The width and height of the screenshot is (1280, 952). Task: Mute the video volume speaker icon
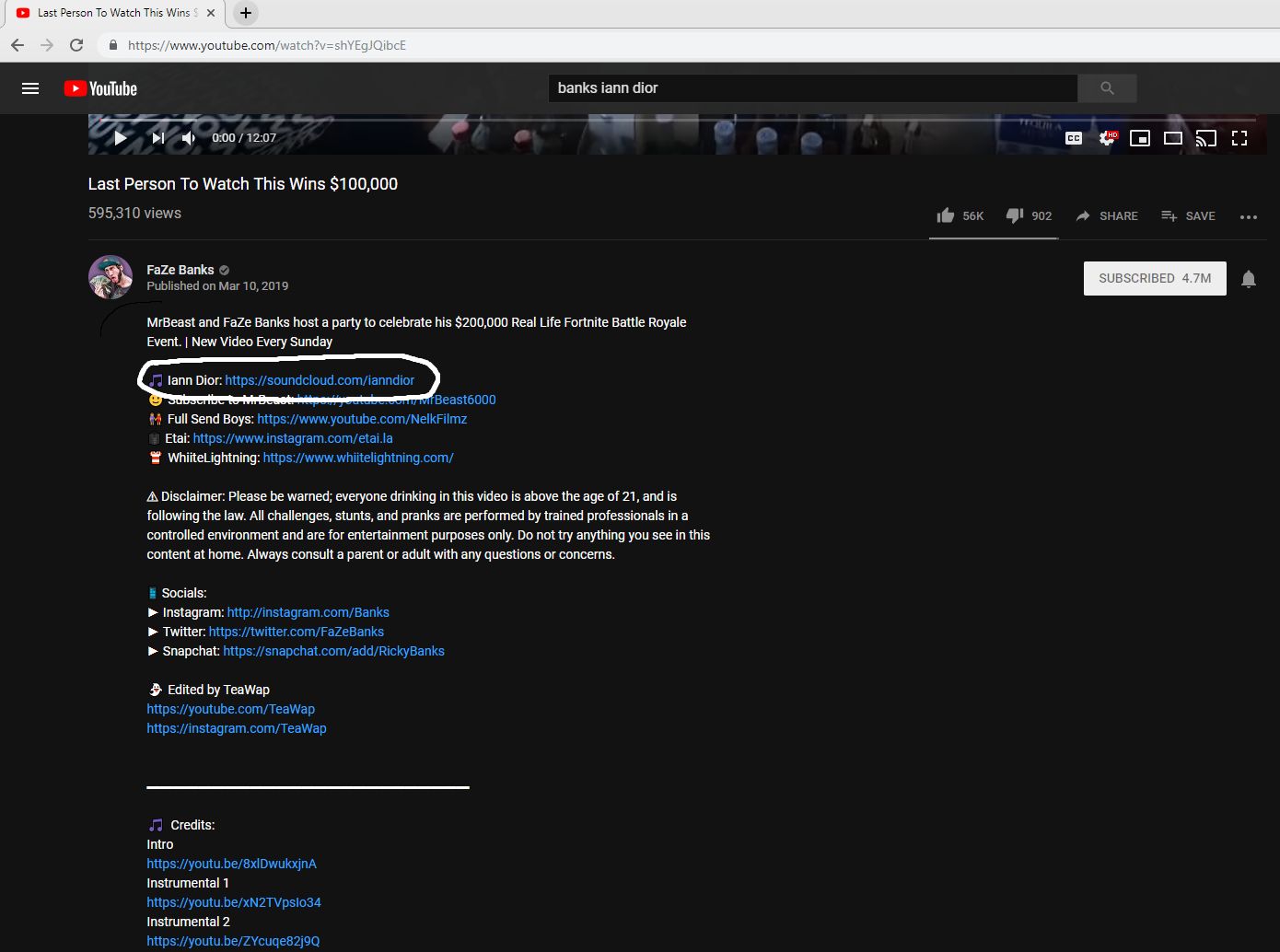pyautogui.click(x=189, y=138)
